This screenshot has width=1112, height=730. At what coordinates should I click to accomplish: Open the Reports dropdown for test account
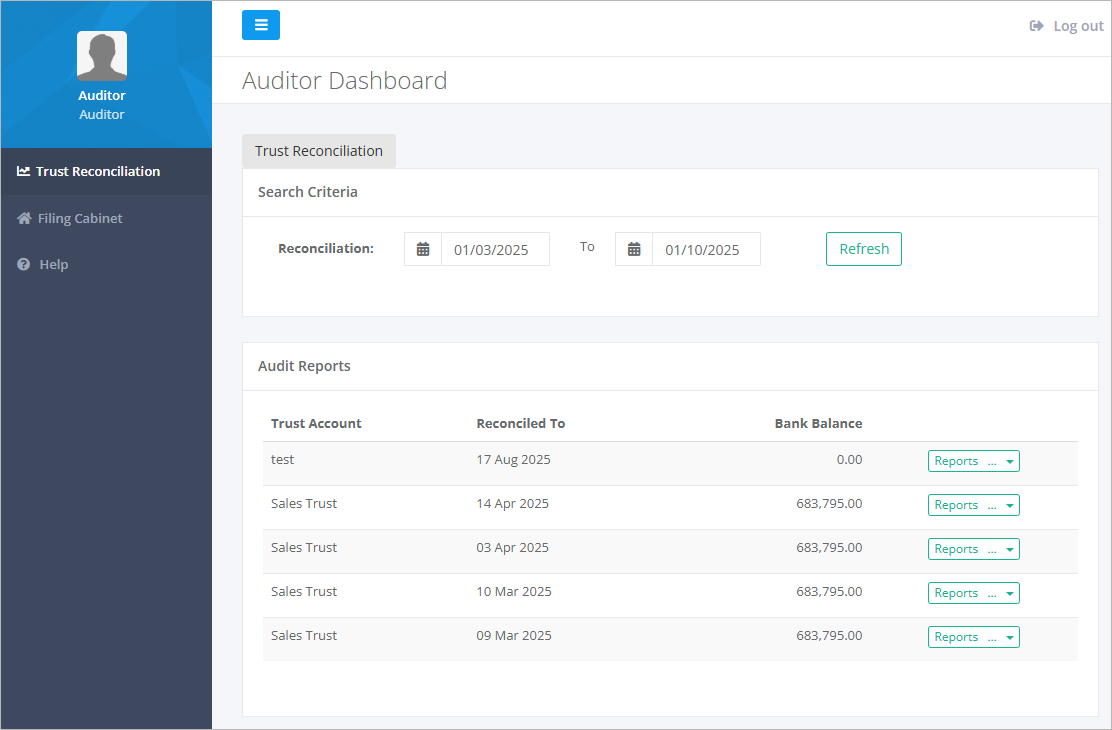(x=973, y=460)
